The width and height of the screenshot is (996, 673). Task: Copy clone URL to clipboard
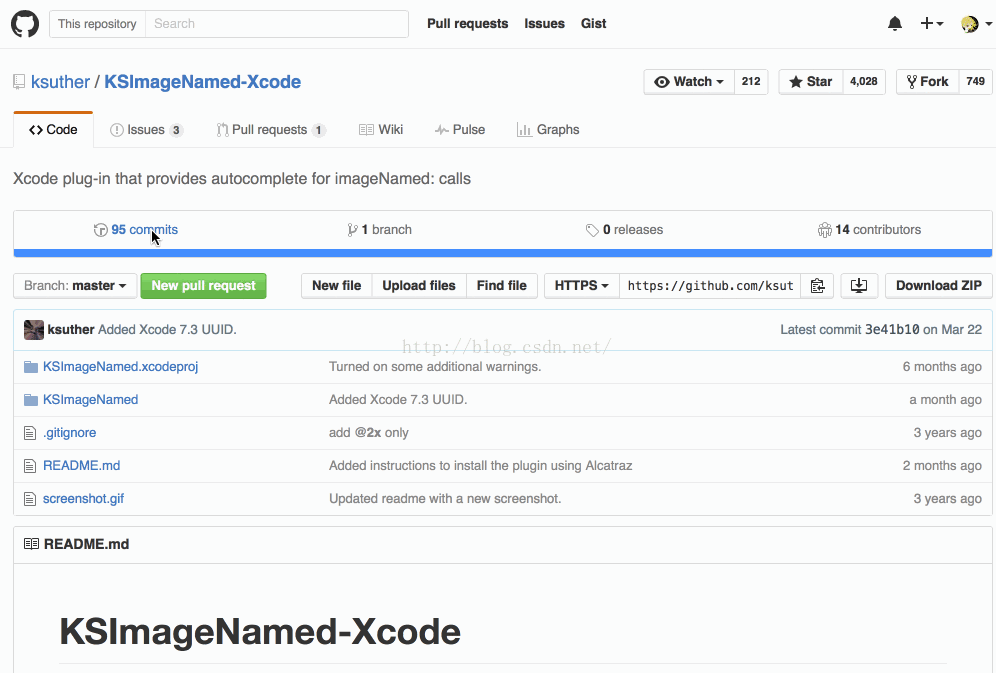click(817, 286)
